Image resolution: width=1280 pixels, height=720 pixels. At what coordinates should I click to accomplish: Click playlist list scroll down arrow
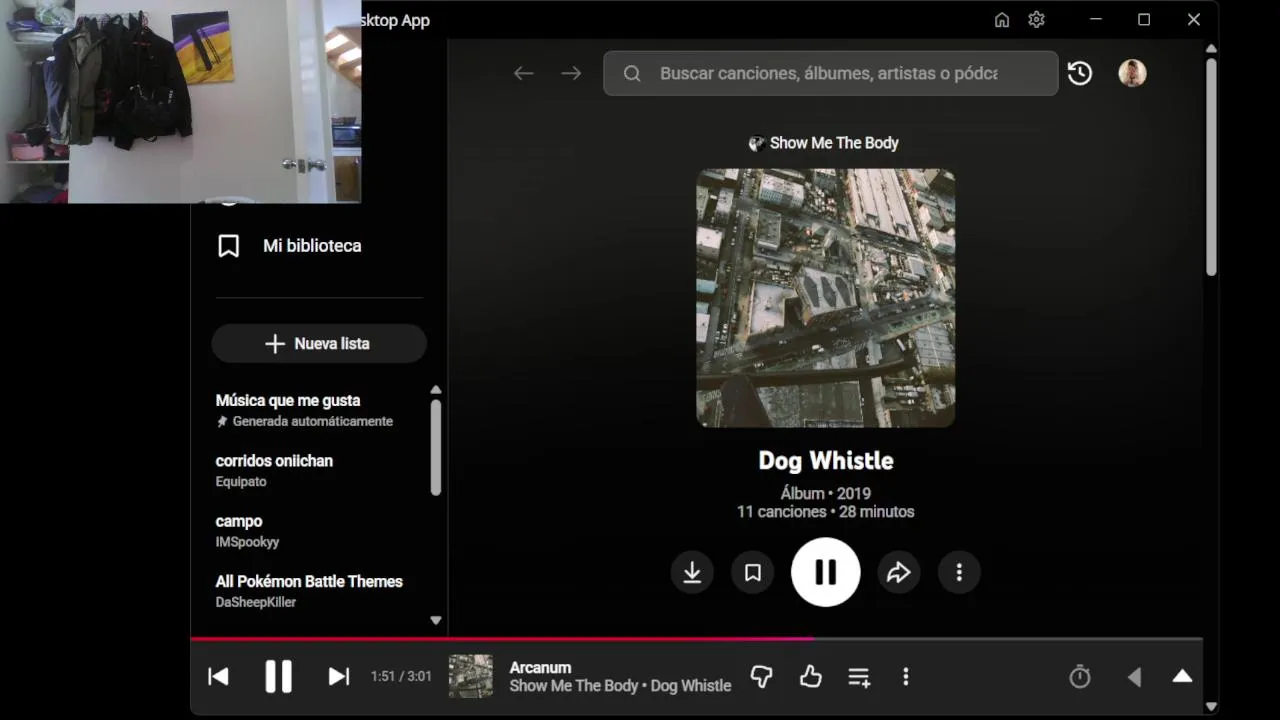point(436,620)
